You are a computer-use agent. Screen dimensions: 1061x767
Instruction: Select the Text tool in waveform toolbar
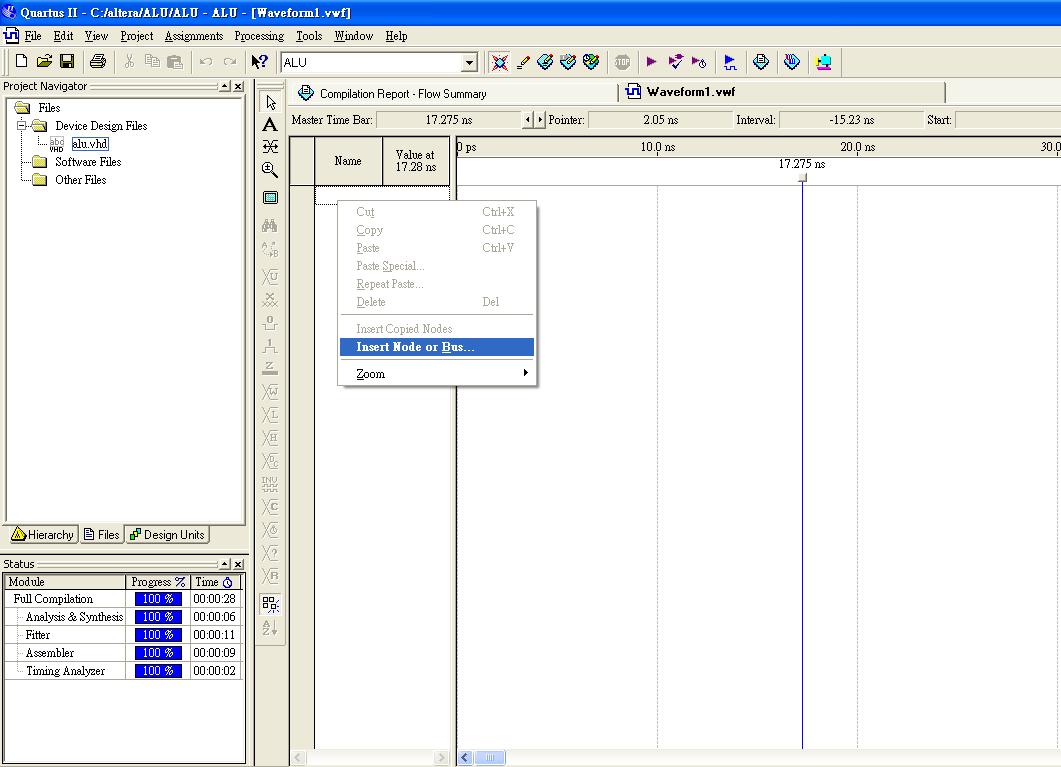pos(270,125)
